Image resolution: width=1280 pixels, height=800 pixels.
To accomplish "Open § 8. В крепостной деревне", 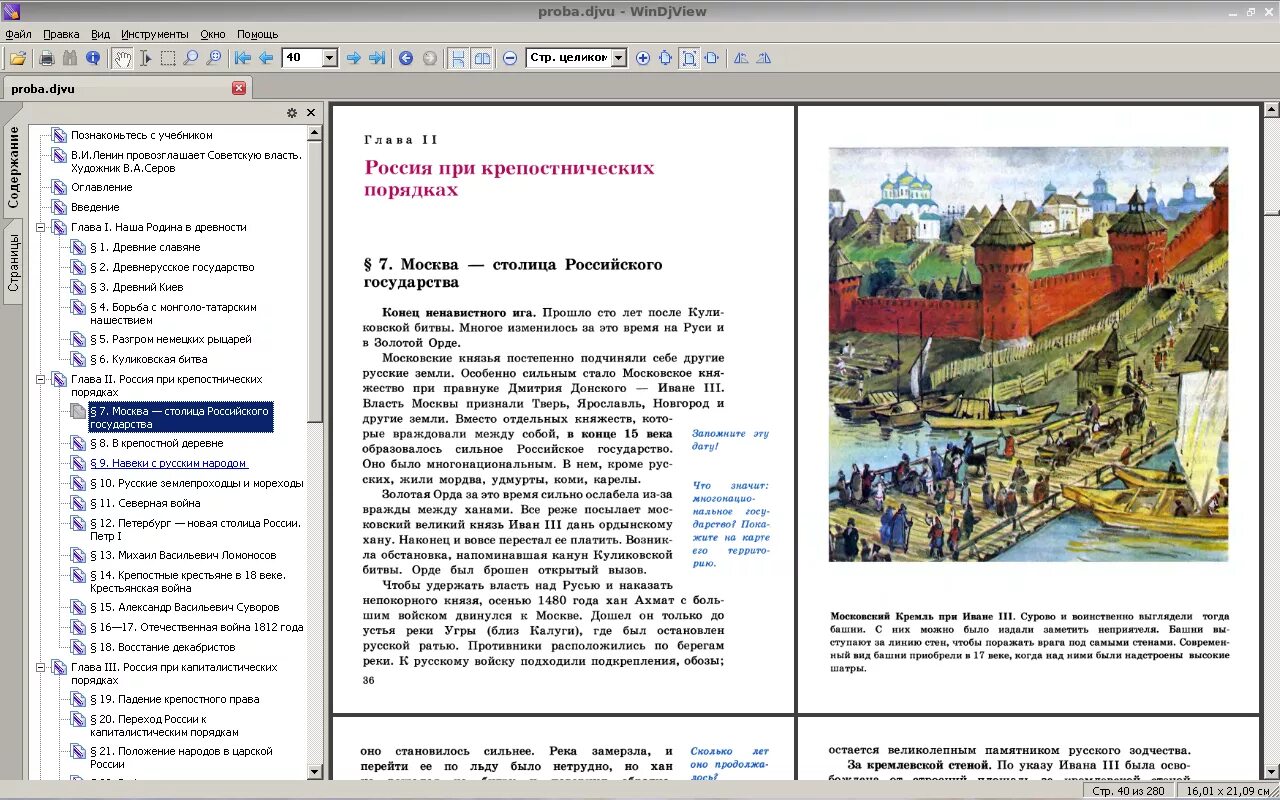I will coord(156,443).
